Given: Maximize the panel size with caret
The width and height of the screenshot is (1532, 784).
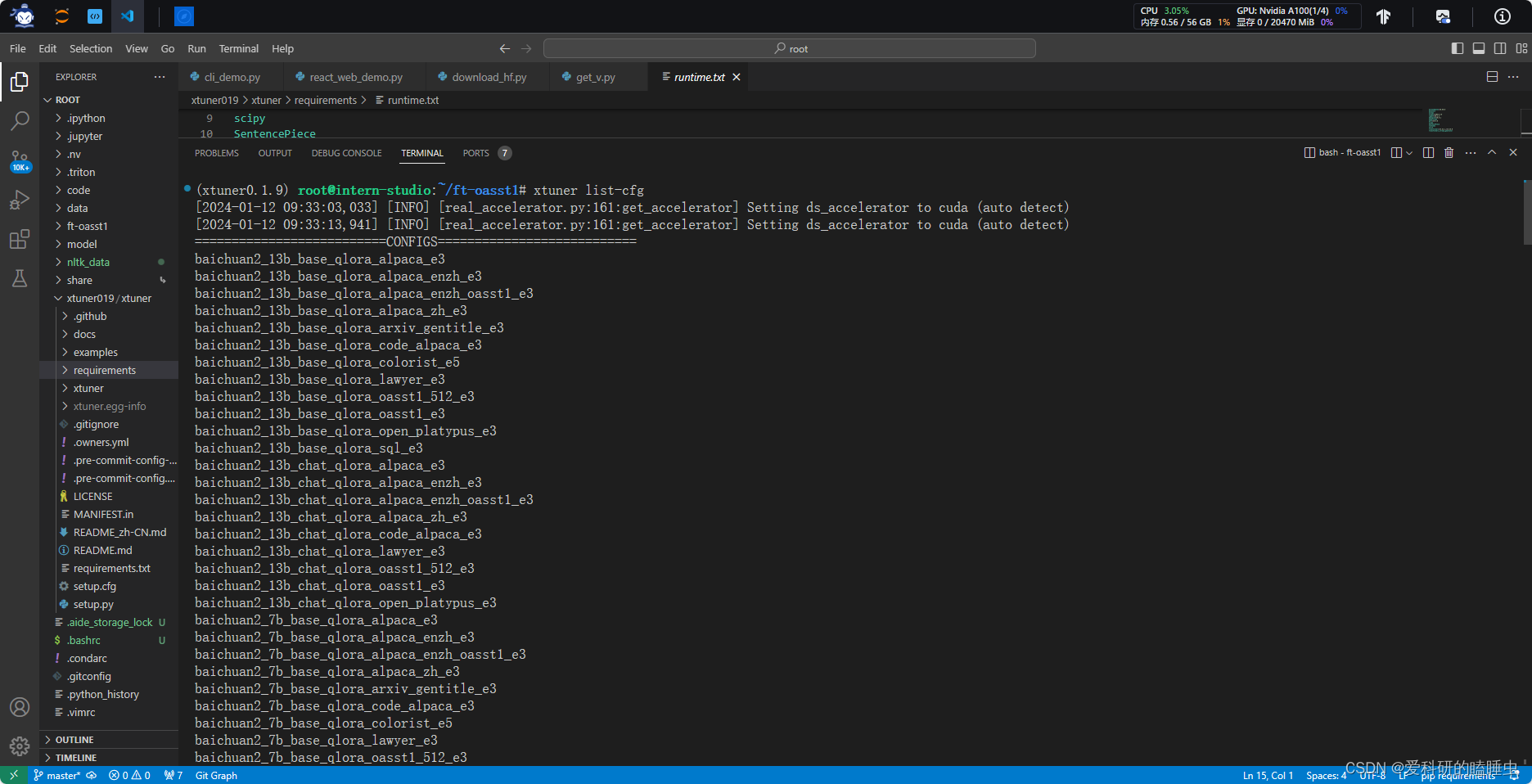Looking at the screenshot, I should 1492,153.
